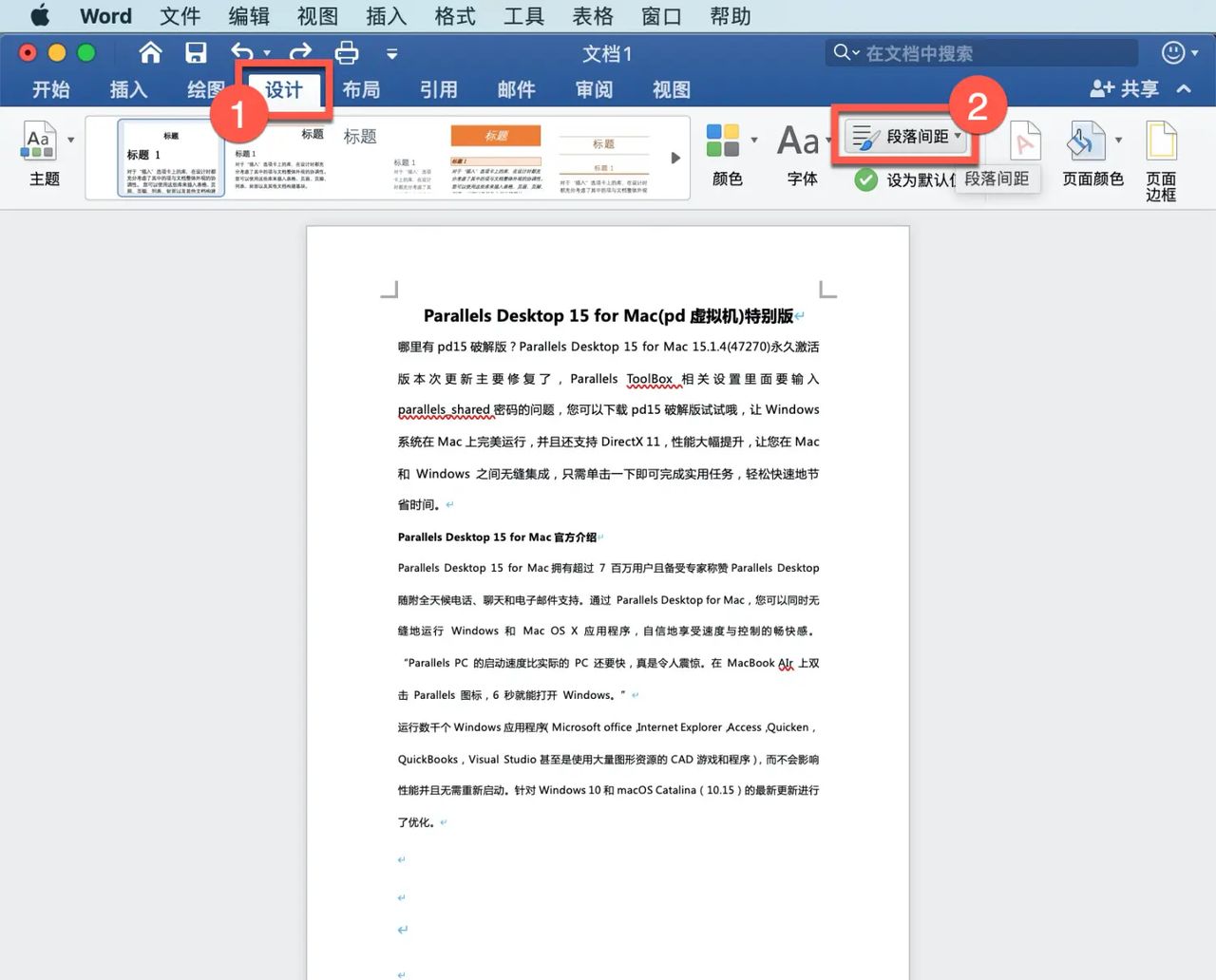The image size is (1216, 980).
Task: Expand the 页面颜色 dropdown arrow
Action: (1118, 141)
